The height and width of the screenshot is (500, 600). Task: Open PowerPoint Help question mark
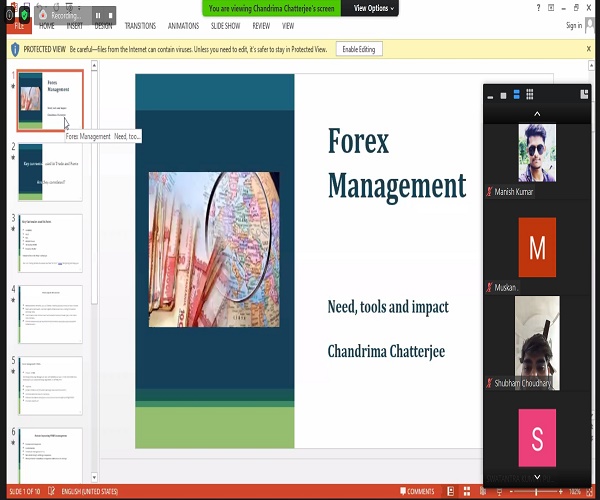(x=538, y=8)
